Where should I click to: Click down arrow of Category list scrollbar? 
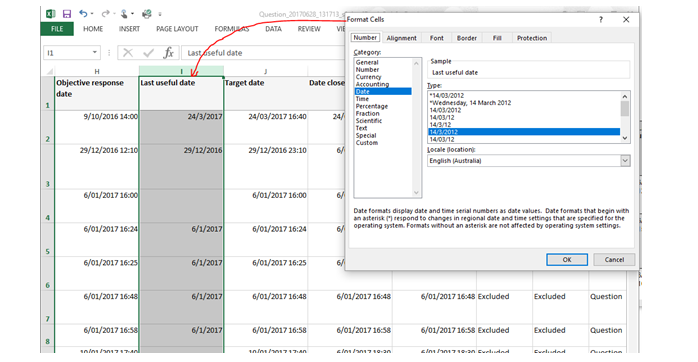tap(416, 193)
